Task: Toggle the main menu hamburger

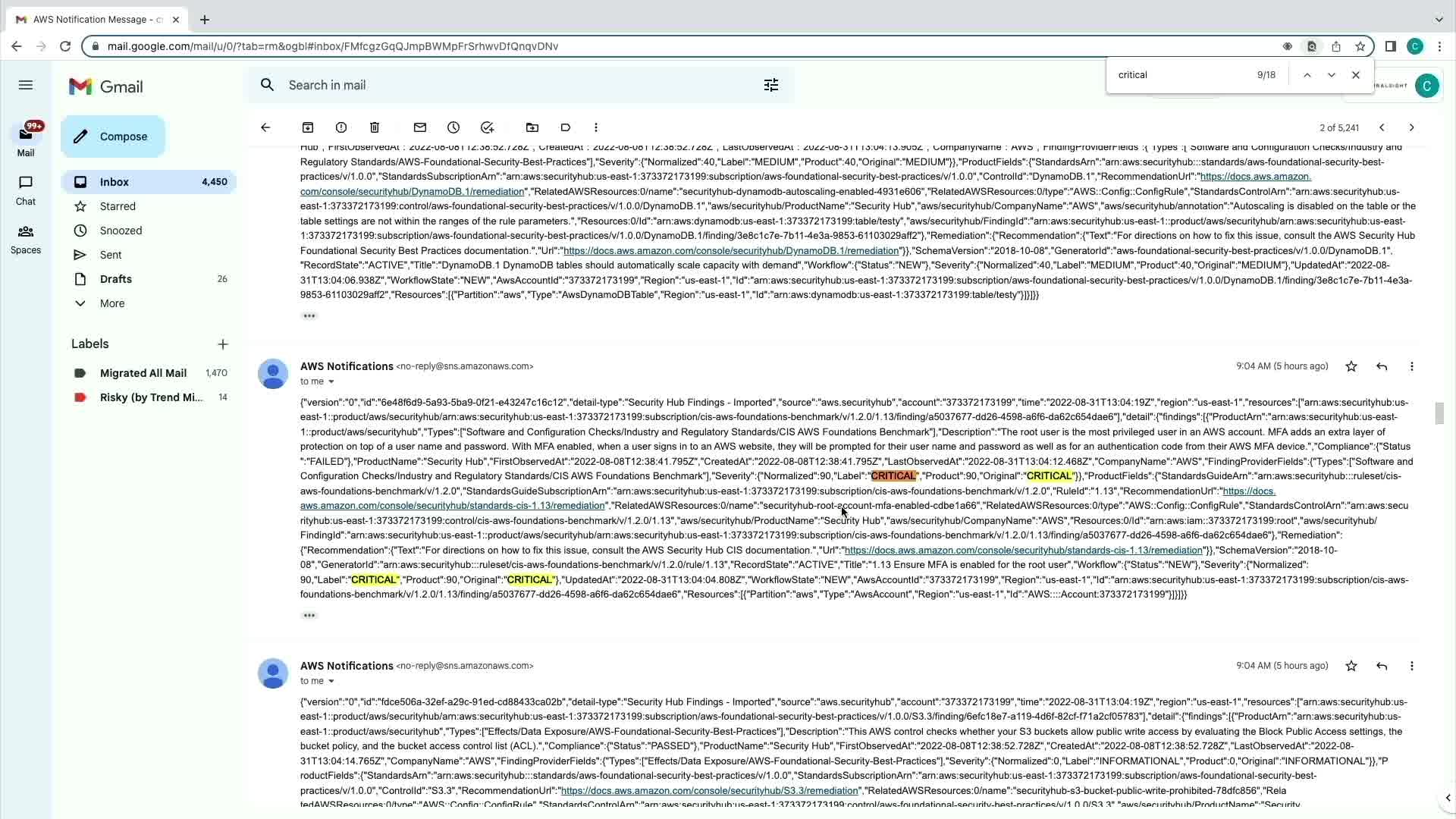Action: tap(26, 85)
